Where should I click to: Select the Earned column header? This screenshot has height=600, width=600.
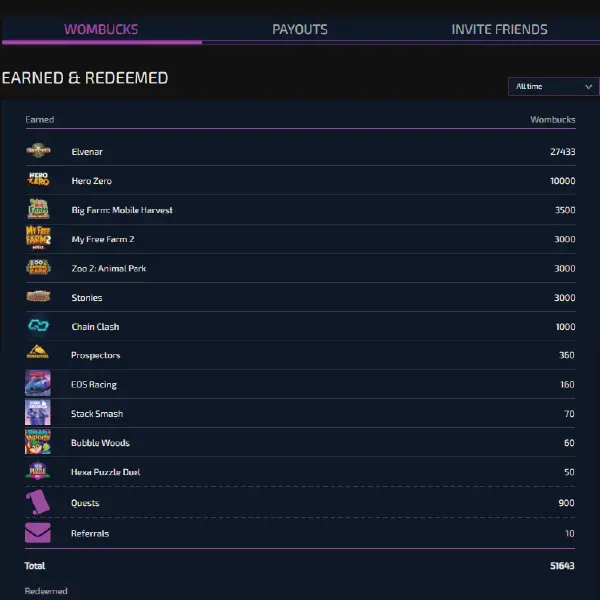[40, 120]
